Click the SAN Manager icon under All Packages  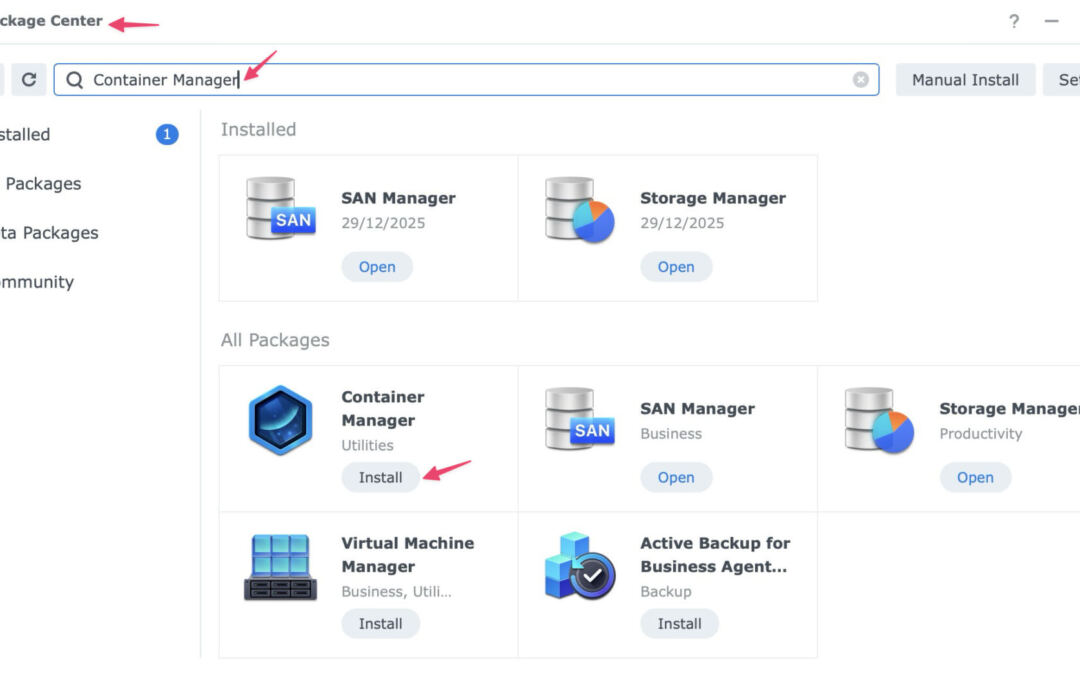(579, 420)
